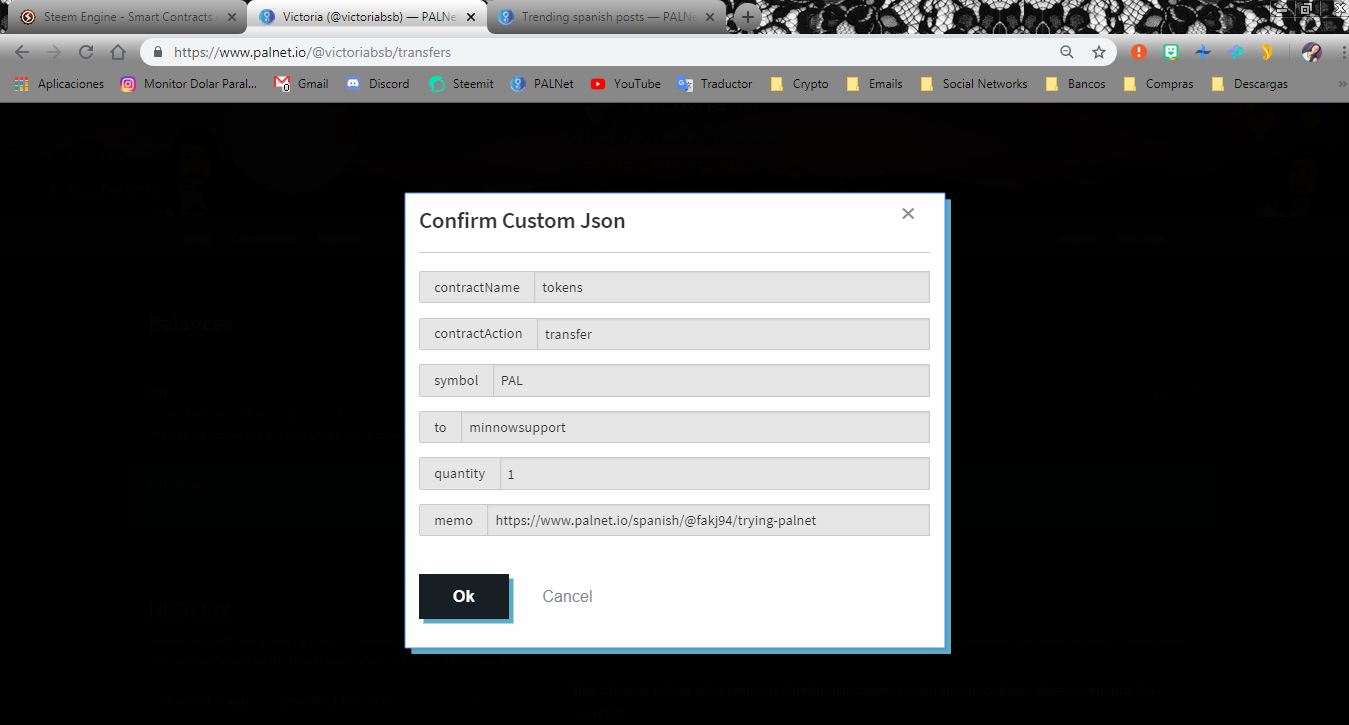Viewport: 1349px width, 725px height.
Task: View site security lock information
Action: [x=158, y=52]
